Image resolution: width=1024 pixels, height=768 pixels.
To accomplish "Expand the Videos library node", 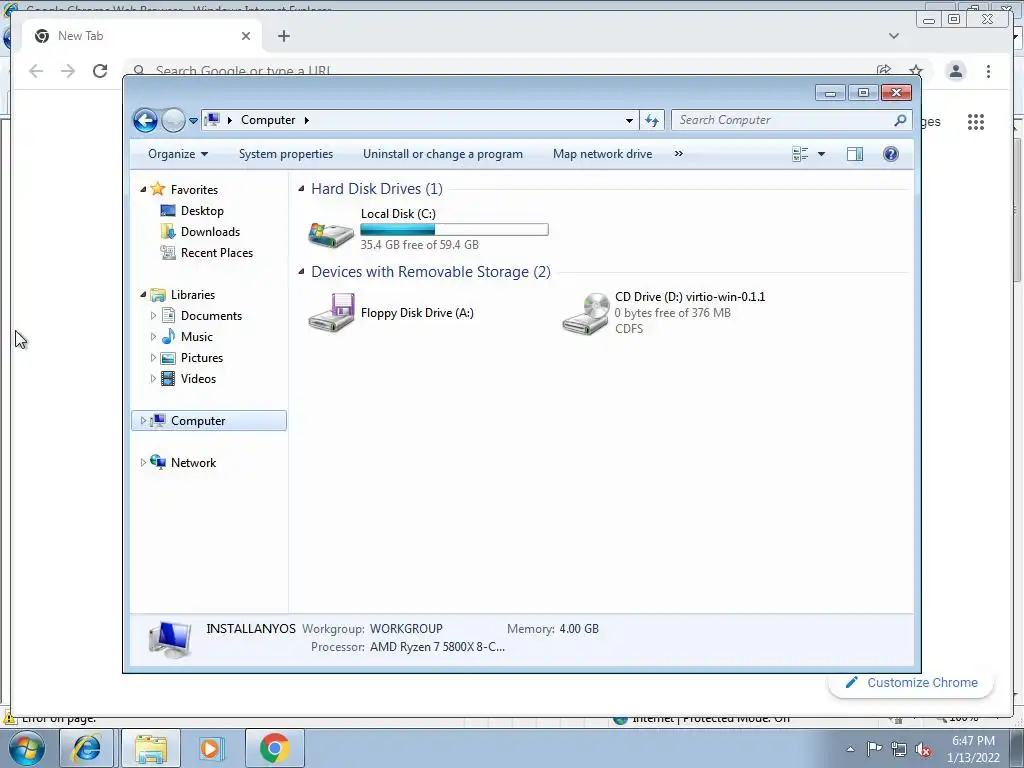I will 153,379.
